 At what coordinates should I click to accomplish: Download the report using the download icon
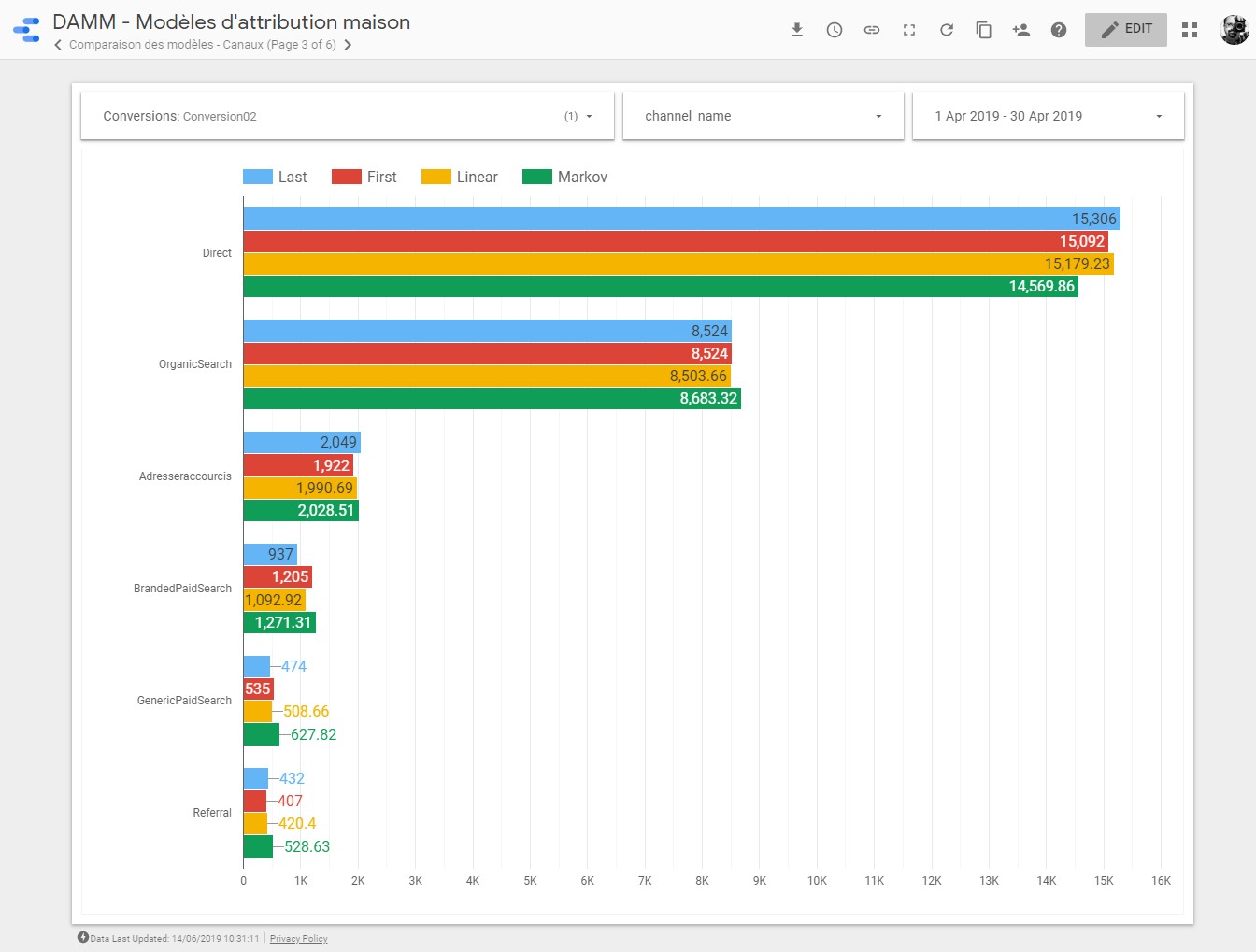(797, 30)
